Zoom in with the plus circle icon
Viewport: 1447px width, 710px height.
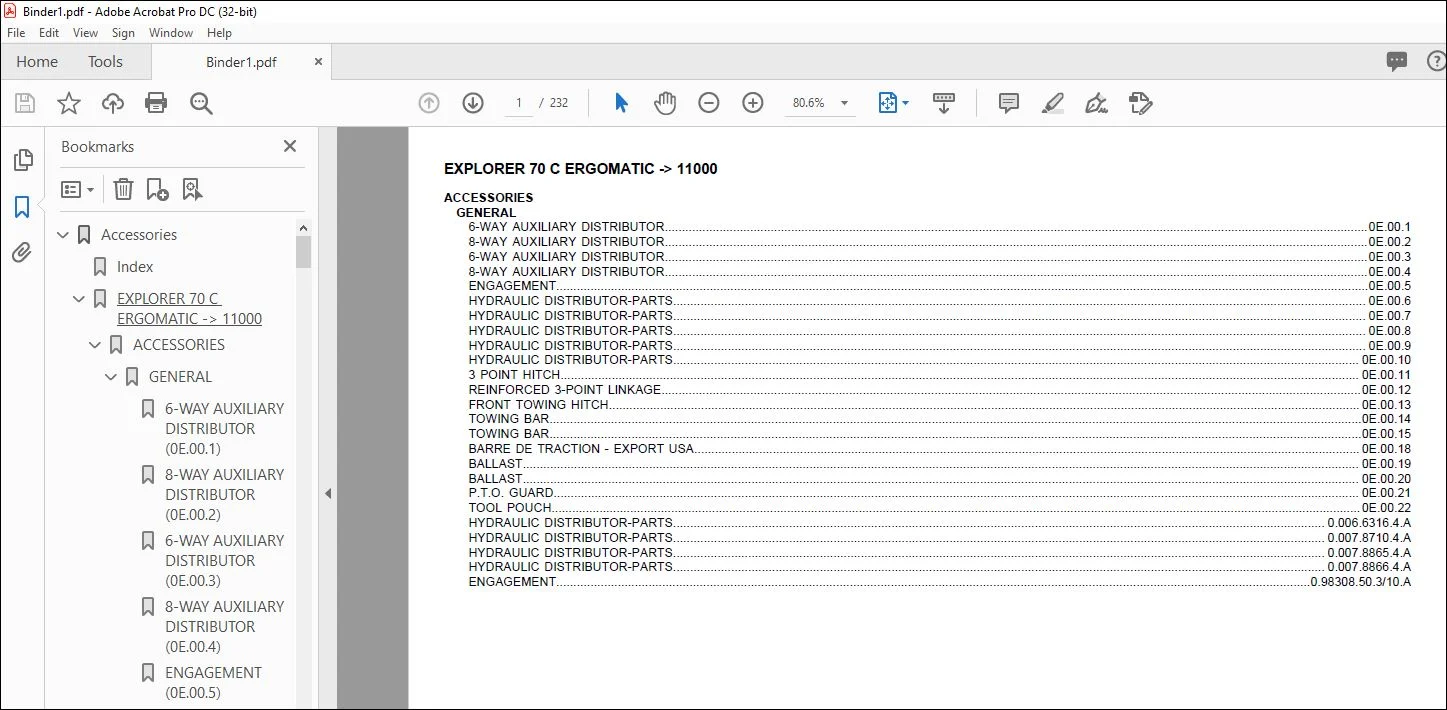[x=753, y=103]
